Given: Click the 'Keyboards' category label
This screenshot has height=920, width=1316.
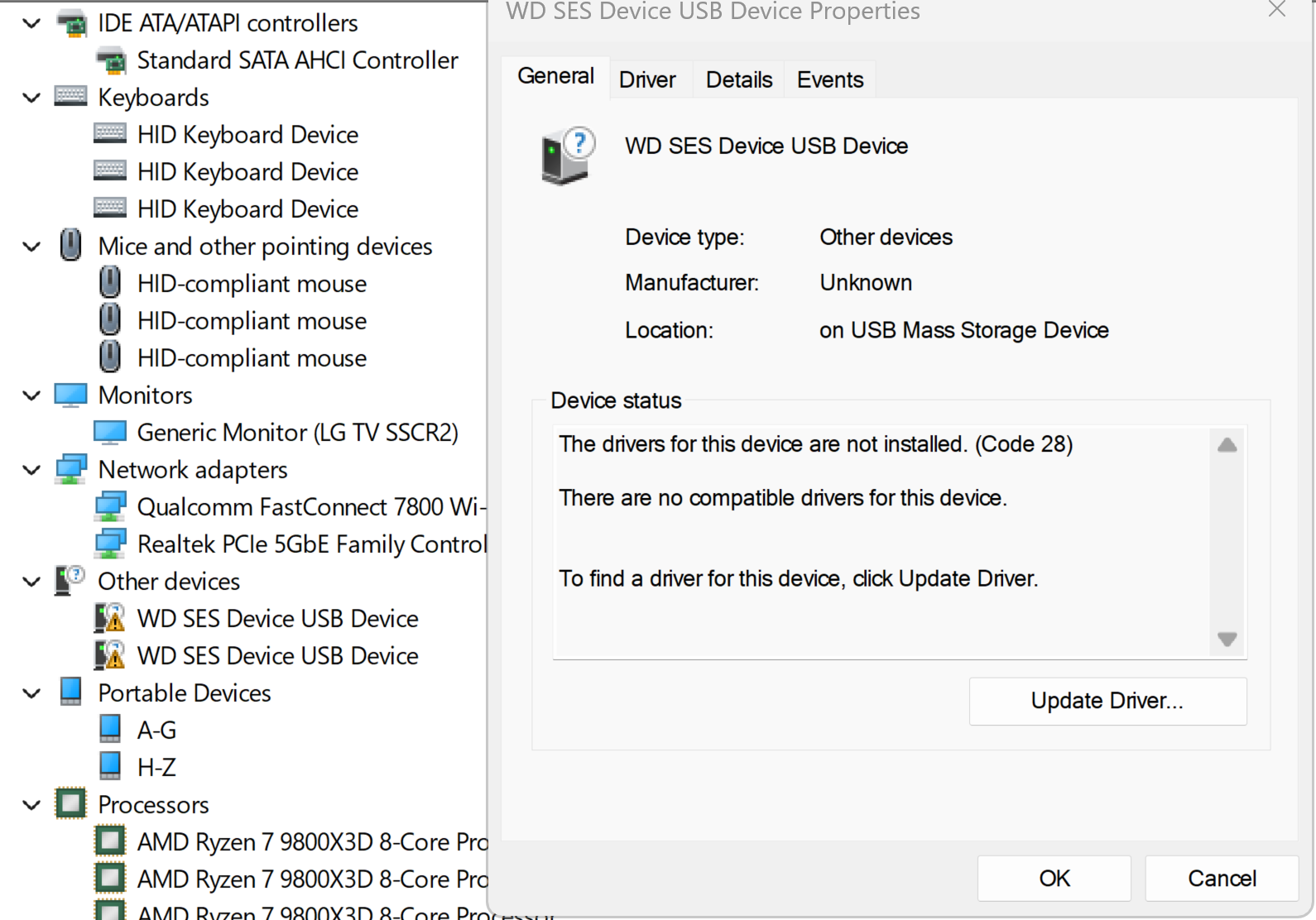Looking at the screenshot, I should coord(153,98).
